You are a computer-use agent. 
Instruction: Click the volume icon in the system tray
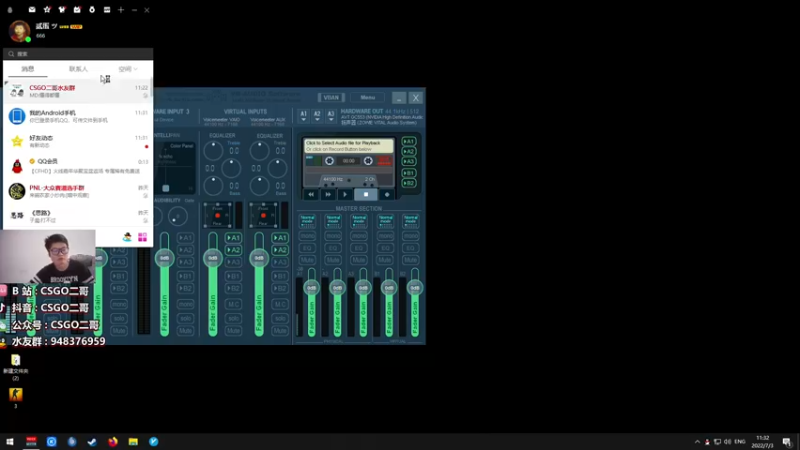point(728,442)
